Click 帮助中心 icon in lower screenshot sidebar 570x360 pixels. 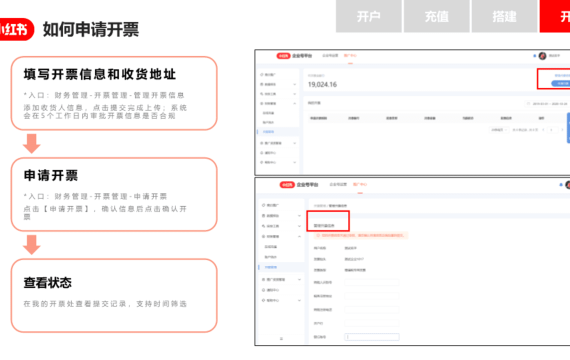tap(264, 300)
